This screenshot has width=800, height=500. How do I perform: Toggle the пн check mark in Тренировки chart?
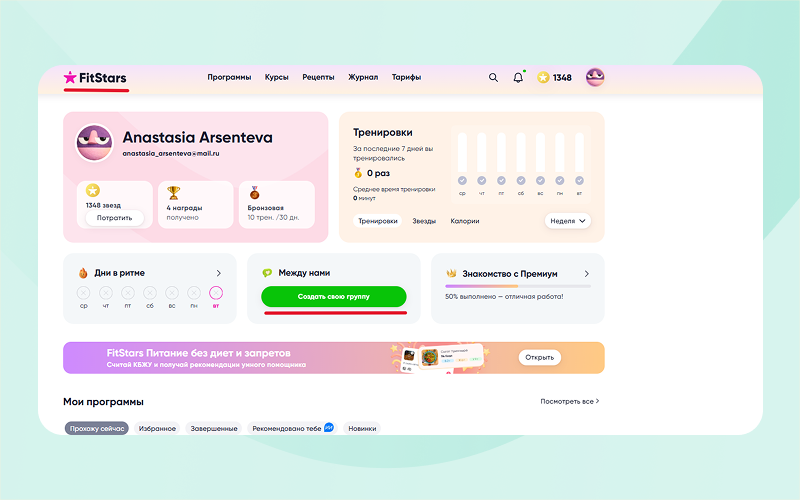tap(560, 181)
